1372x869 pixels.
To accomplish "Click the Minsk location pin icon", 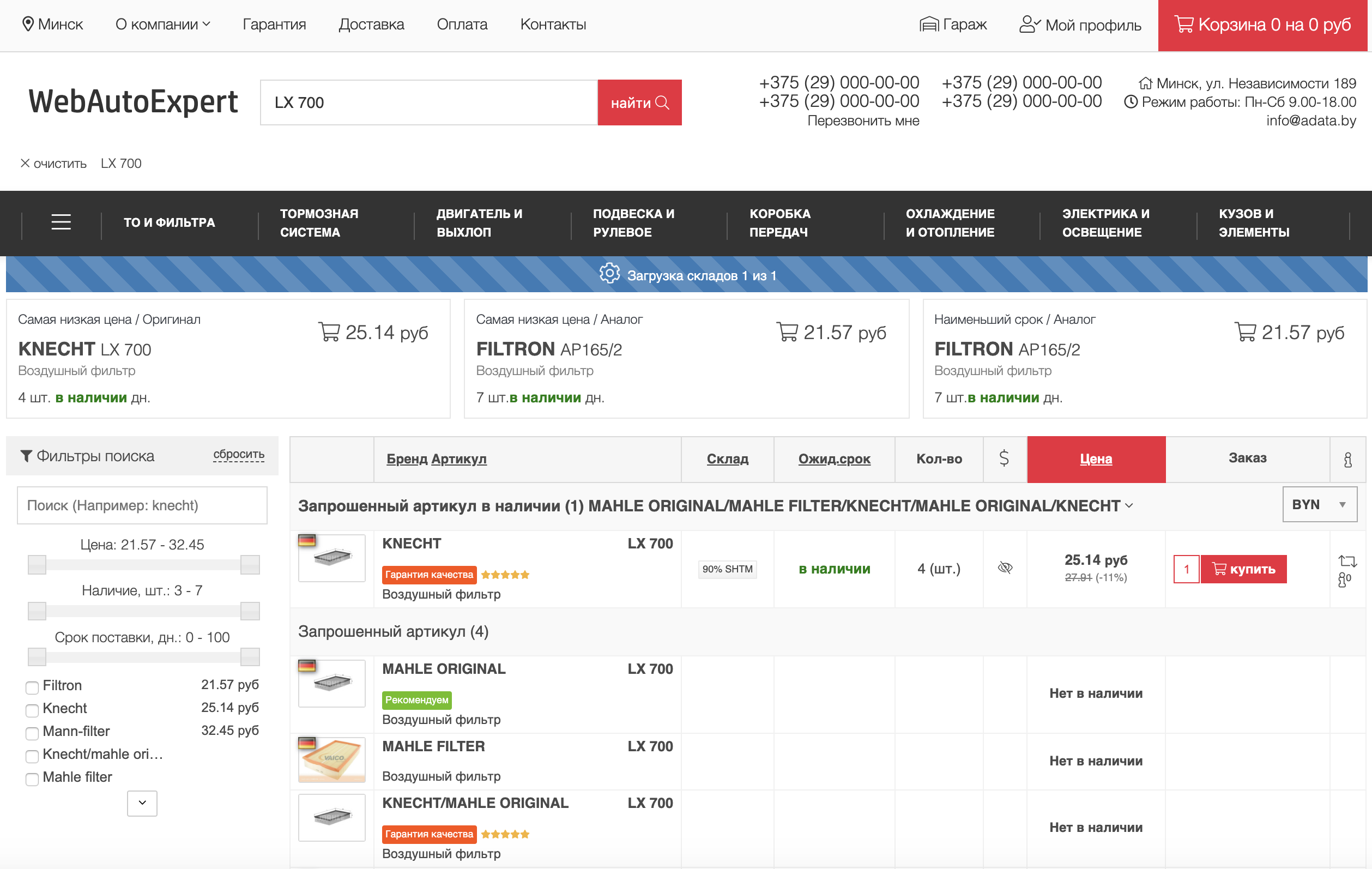I will (x=27, y=24).
